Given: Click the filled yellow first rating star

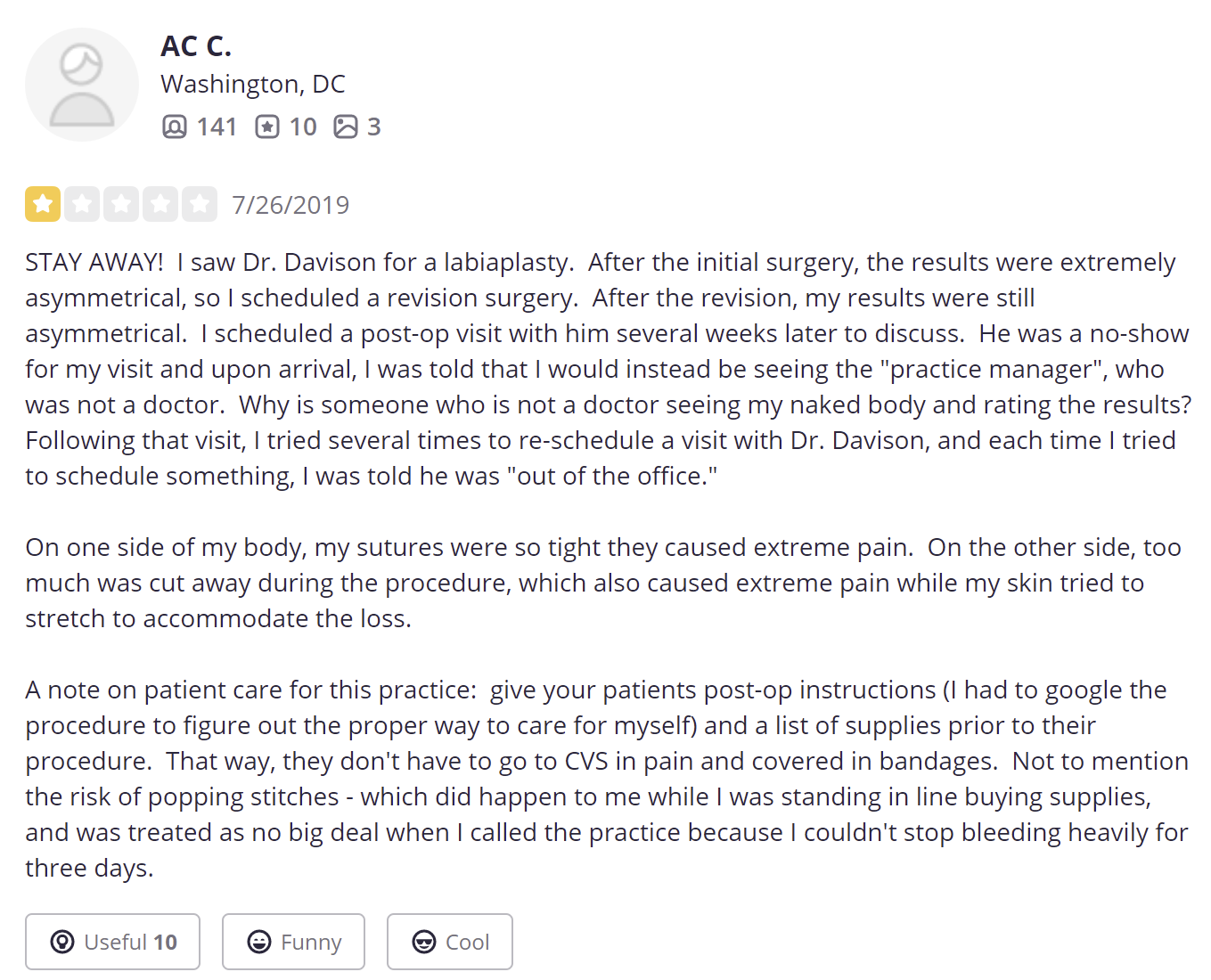Looking at the screenshot, I should pos(43,204).
